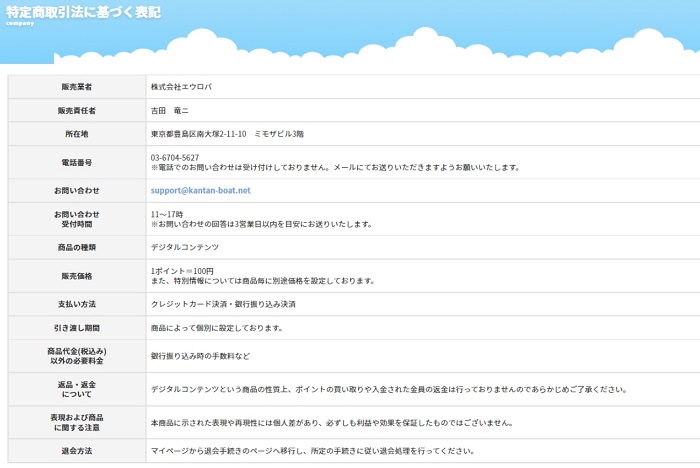Click the 11〜17時 reception hours text

pyautogui.click(x=167, y=215)
